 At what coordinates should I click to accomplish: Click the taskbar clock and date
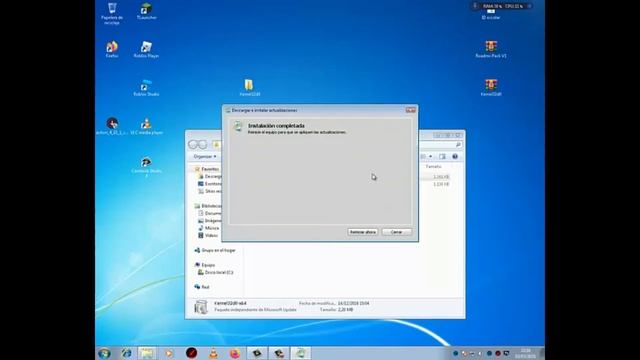tap(525, 353)
